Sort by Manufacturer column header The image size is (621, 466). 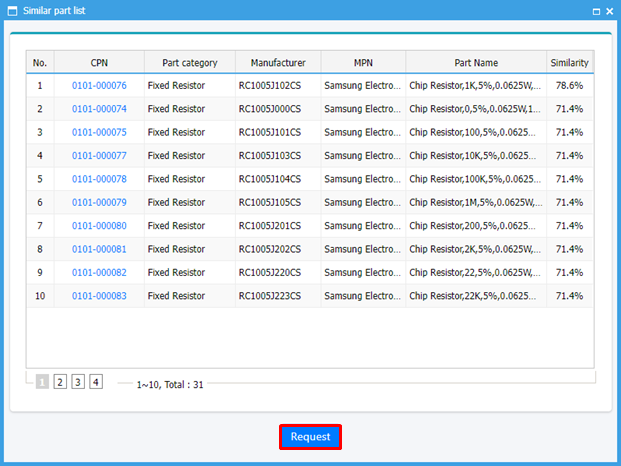[x=277, y=63]
